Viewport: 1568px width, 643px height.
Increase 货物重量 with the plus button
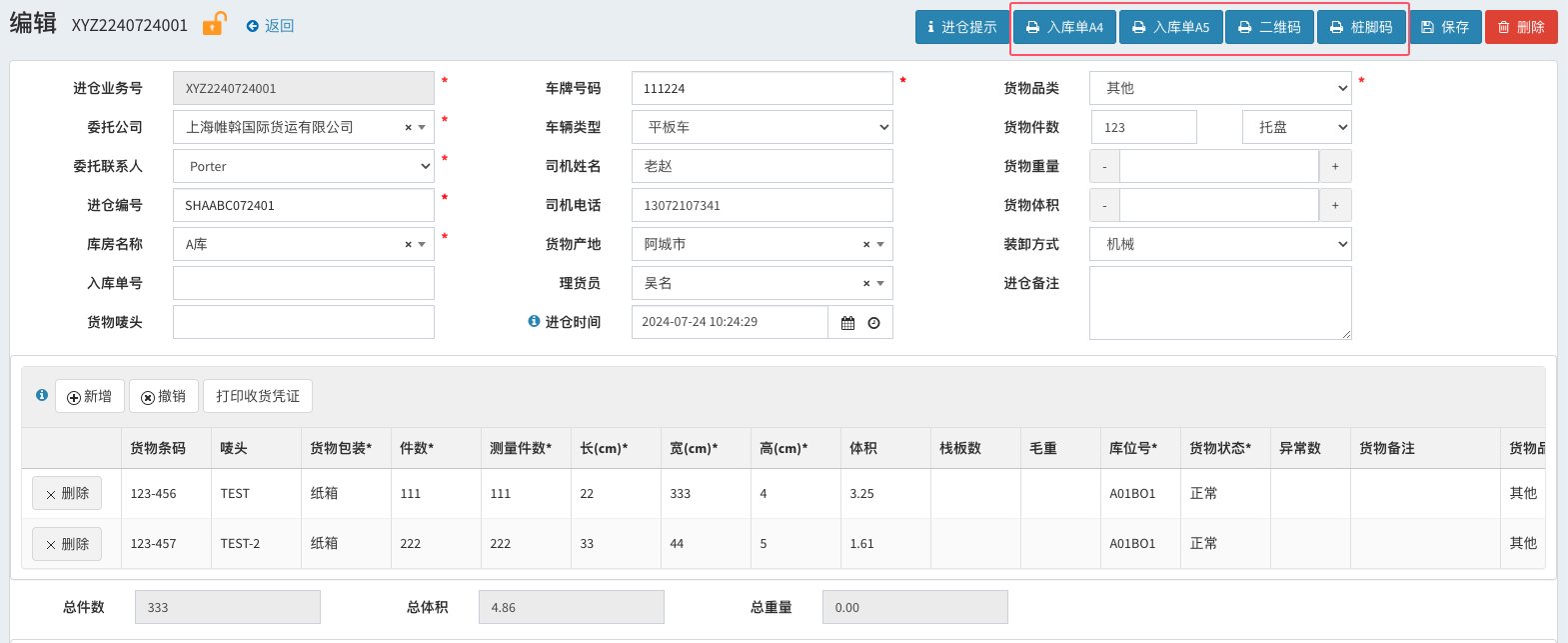pyautogui.click(x=1335, y=167)
